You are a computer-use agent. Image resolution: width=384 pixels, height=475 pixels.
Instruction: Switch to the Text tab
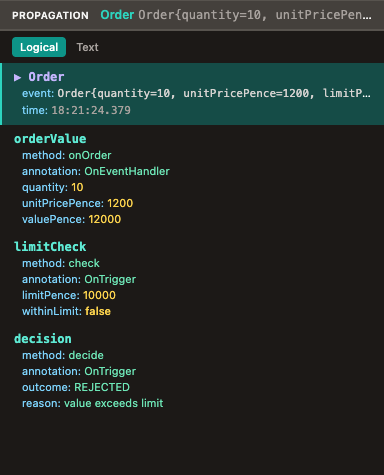pos(87,47)
